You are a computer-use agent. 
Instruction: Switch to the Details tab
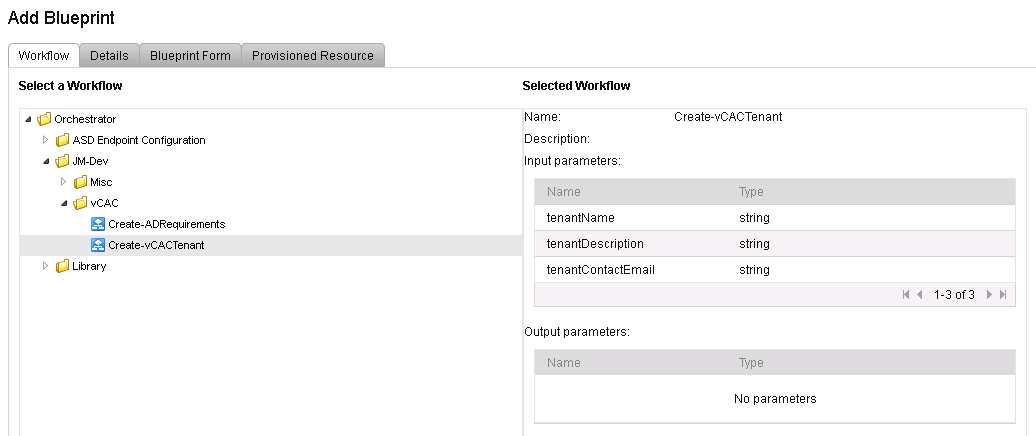pos(109,55)
